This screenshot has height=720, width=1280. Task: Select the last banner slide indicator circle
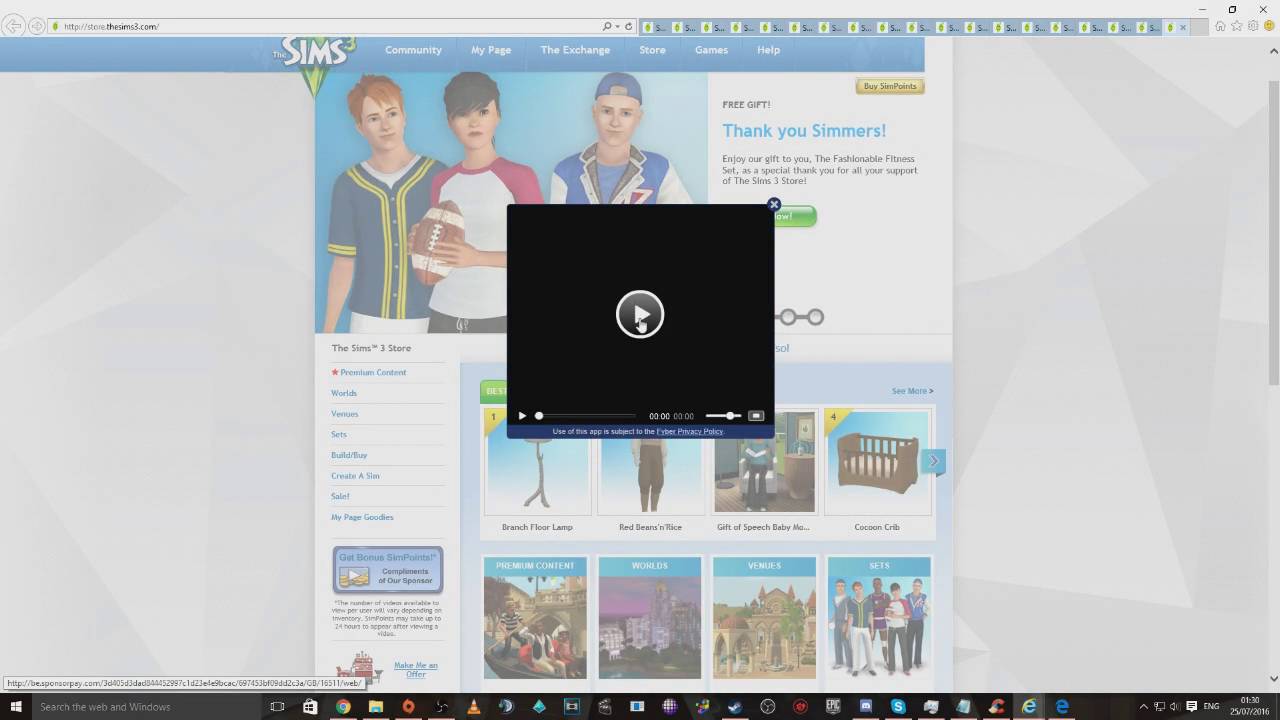[x=816, y=317]
